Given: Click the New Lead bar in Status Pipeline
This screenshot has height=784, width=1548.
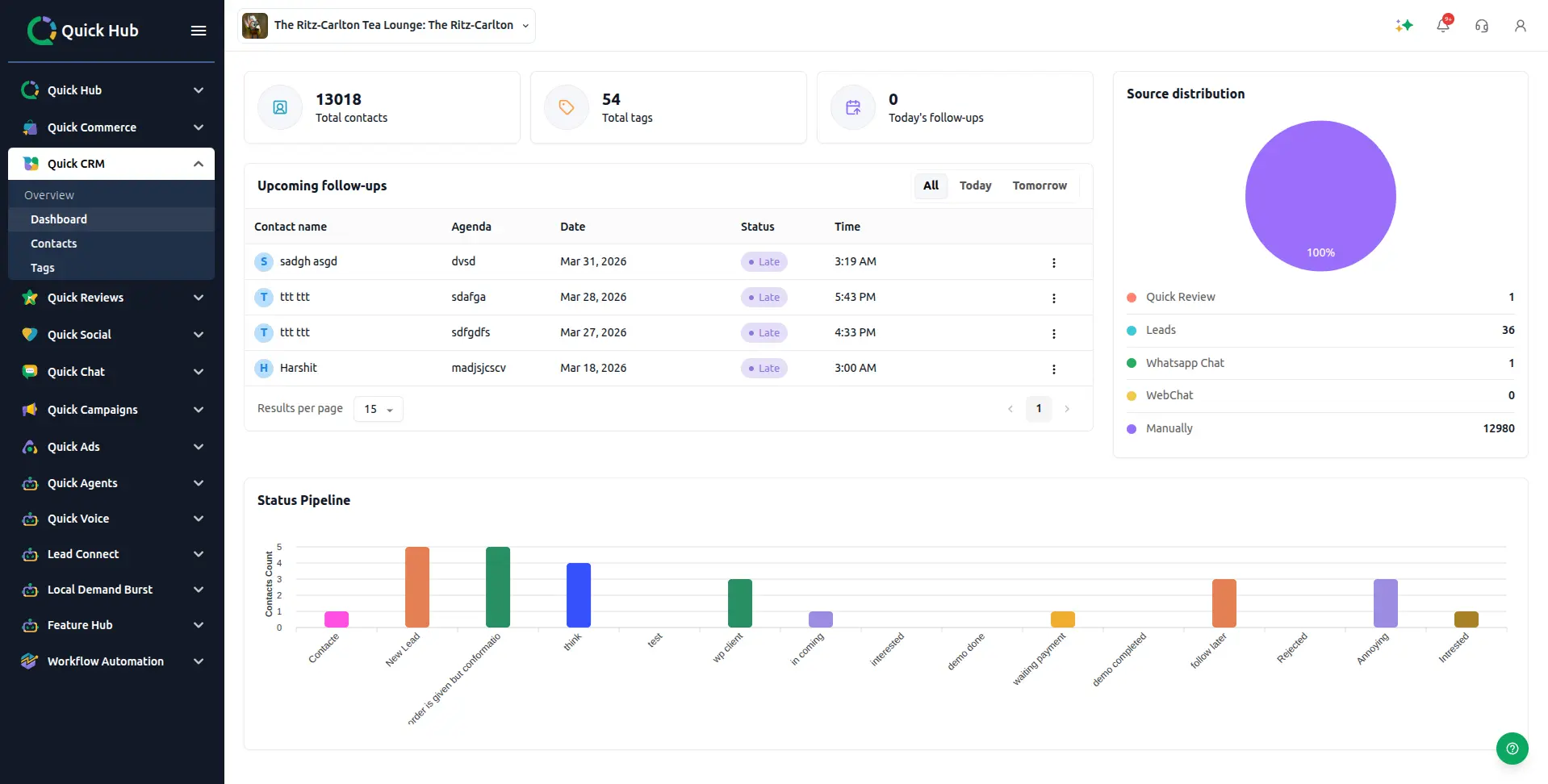Looking at the screenshot, I should coord(417,587).
